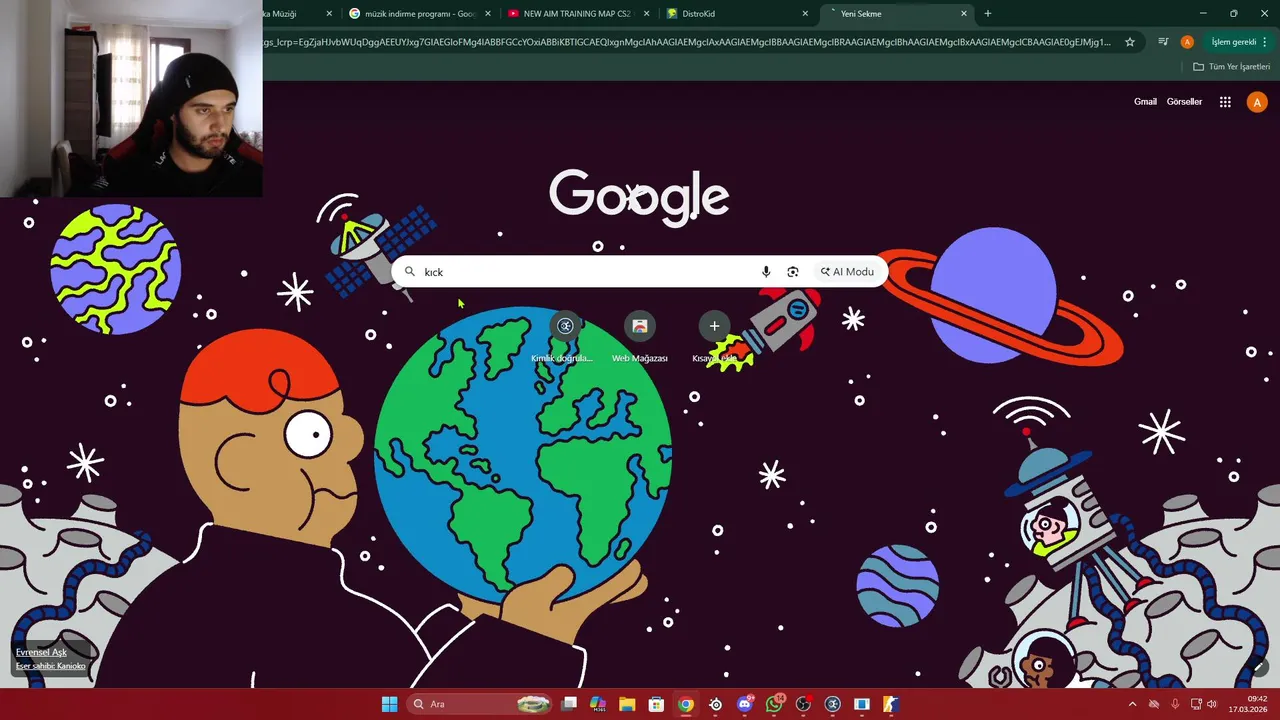This screenshot has height=720, width=1280.
Task: Open the Görseller link
Action: pos(1184,102)
